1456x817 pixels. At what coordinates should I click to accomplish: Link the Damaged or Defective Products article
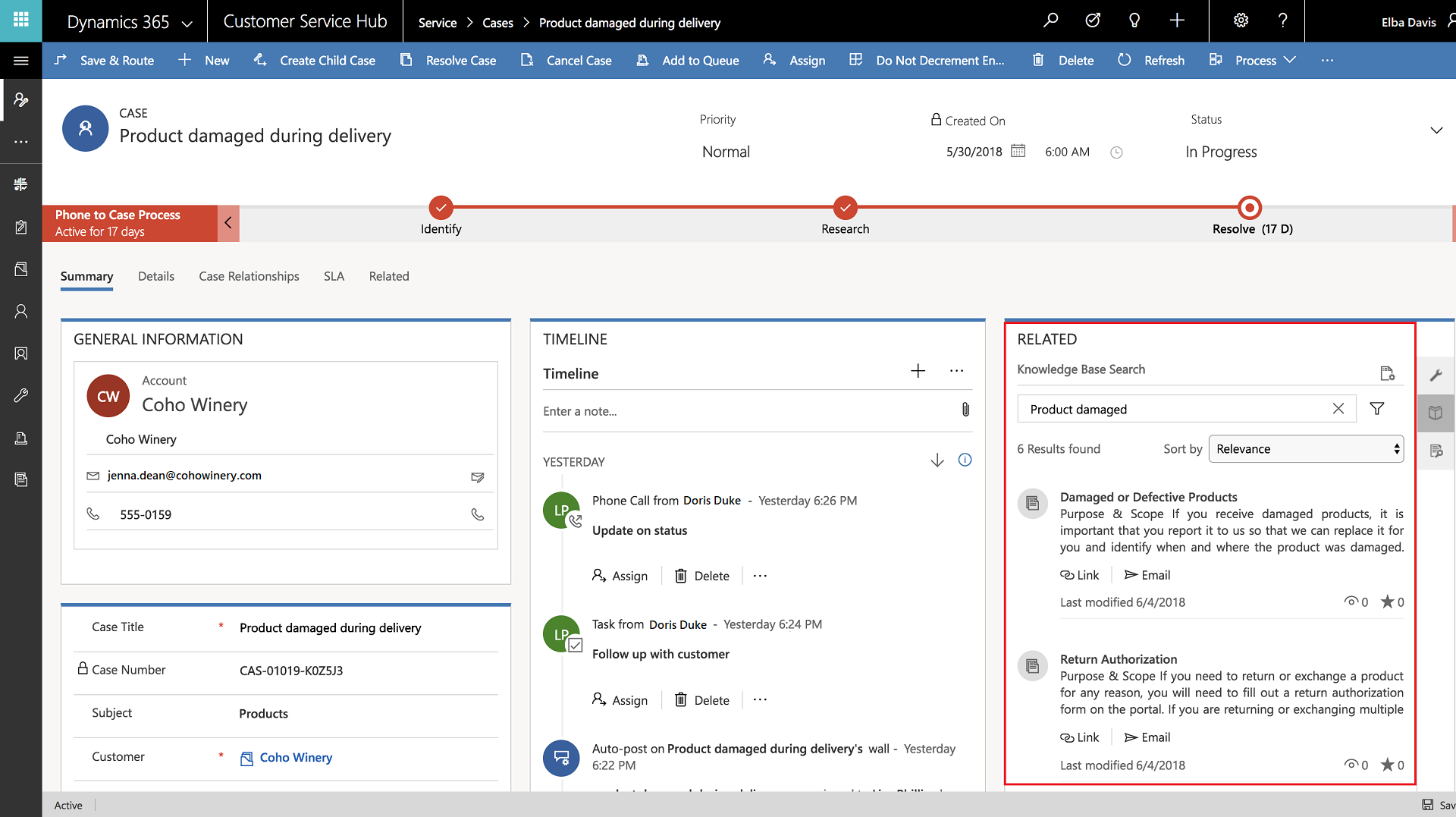click(x=1079, y=575)
